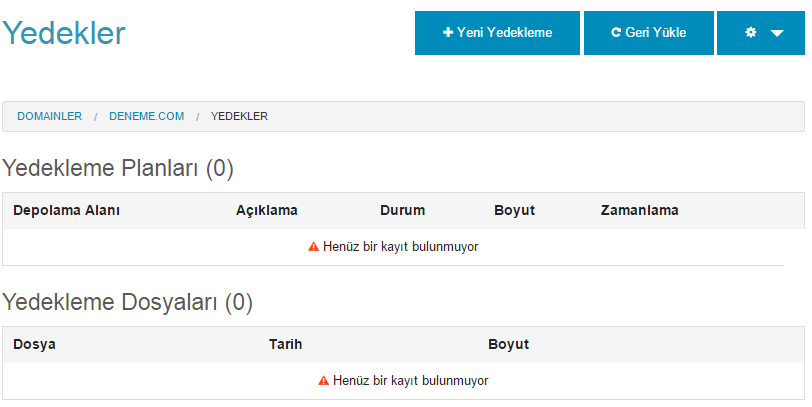Click the Boyut header in the plans table
This screenshot has width=812, height=407.
514,210
